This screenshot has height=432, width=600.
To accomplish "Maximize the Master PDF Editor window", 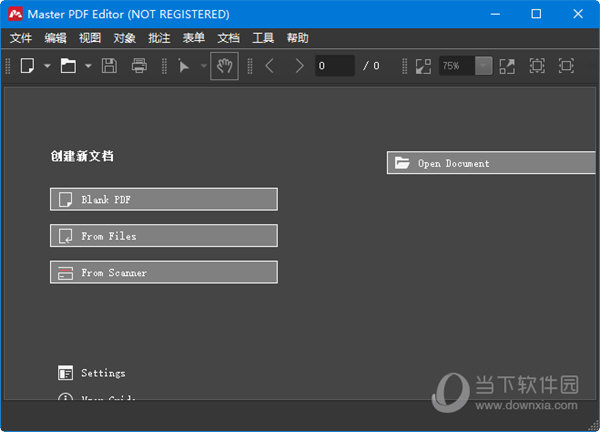I will 536,14.
